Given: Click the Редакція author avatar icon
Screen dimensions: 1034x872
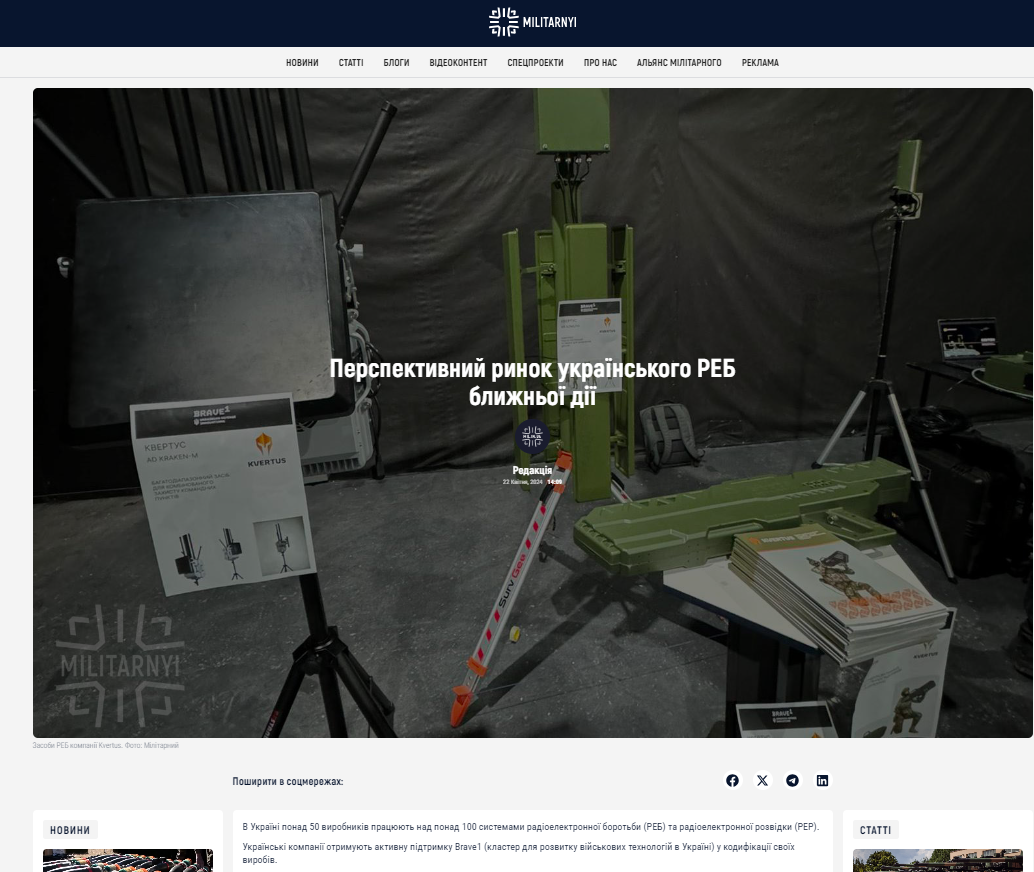Looking at the screenshot, I should (x=532, y=438).
